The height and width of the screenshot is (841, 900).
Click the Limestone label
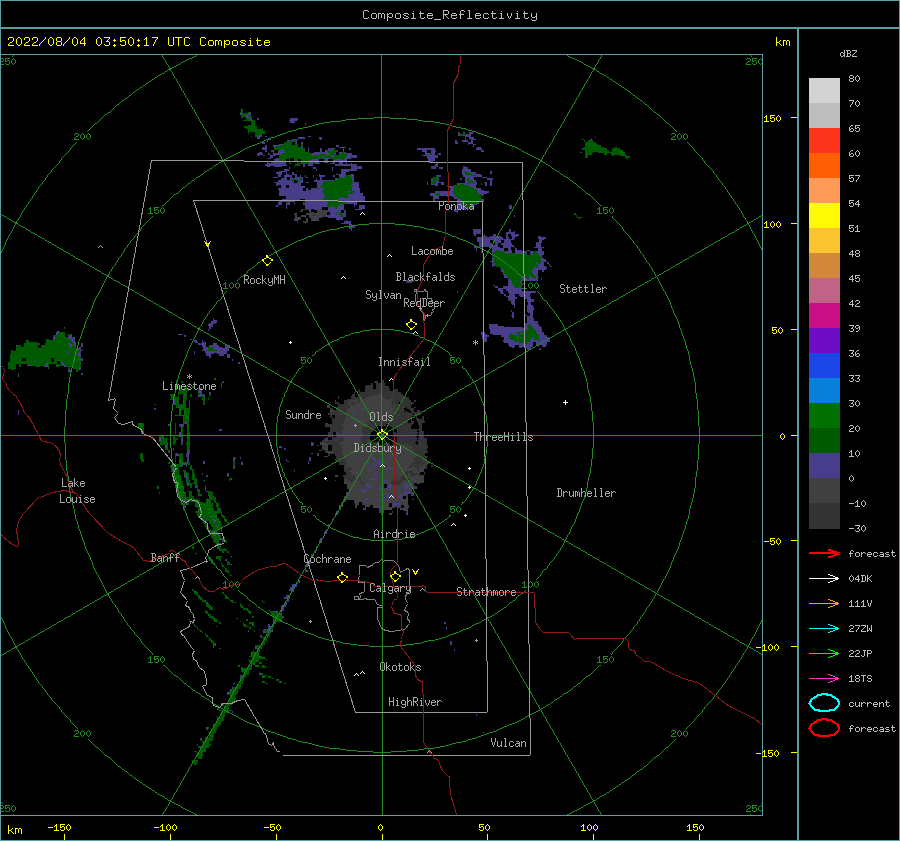[x=189, y=386]
